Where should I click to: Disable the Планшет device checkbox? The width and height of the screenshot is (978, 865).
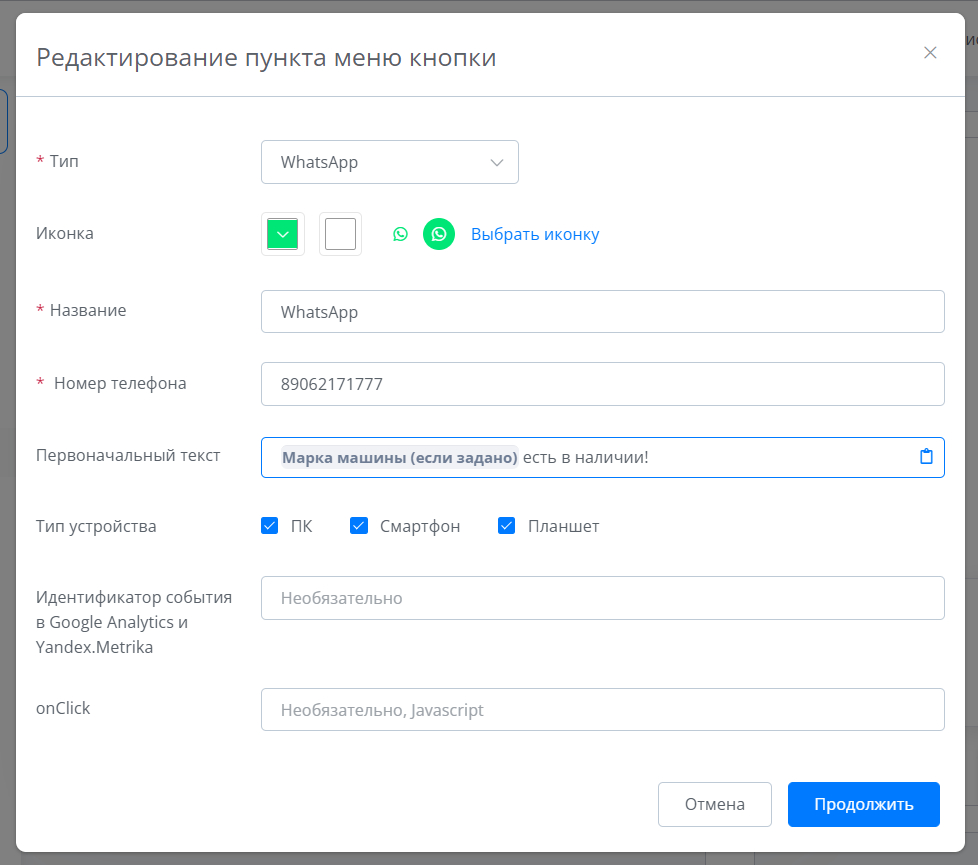[x=506, y=526]
